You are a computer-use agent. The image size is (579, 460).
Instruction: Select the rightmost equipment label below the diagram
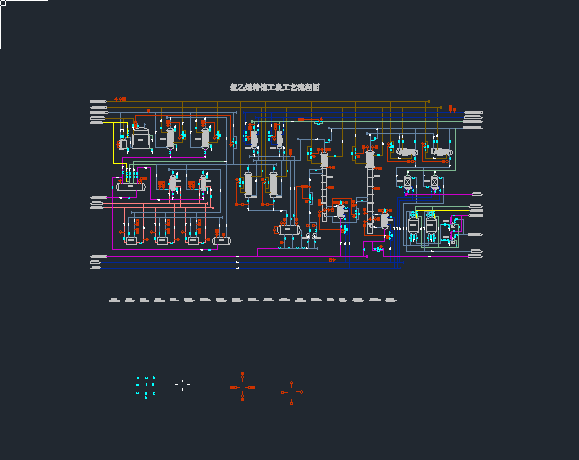(391, 300)
